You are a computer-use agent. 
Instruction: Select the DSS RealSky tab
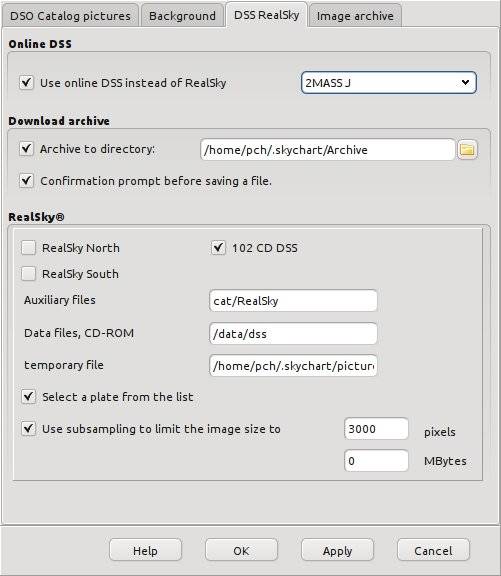pos(266,15)
